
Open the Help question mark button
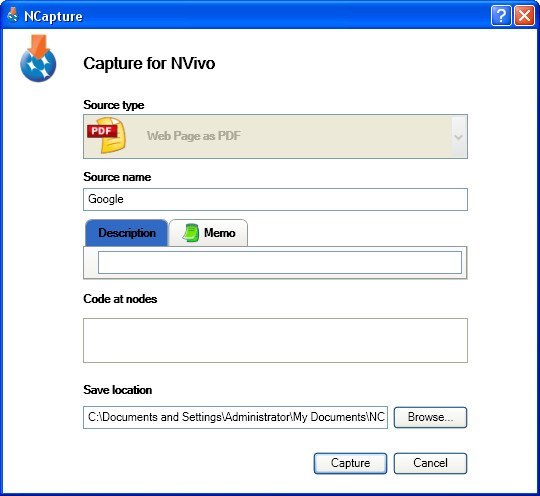point(501,16)
